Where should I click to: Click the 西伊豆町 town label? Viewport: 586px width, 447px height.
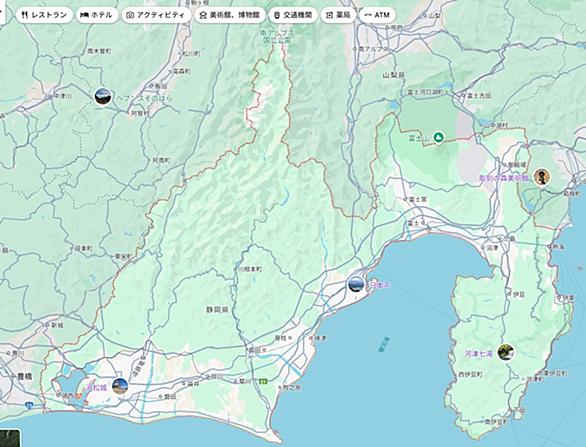click(x=470, y=374)
